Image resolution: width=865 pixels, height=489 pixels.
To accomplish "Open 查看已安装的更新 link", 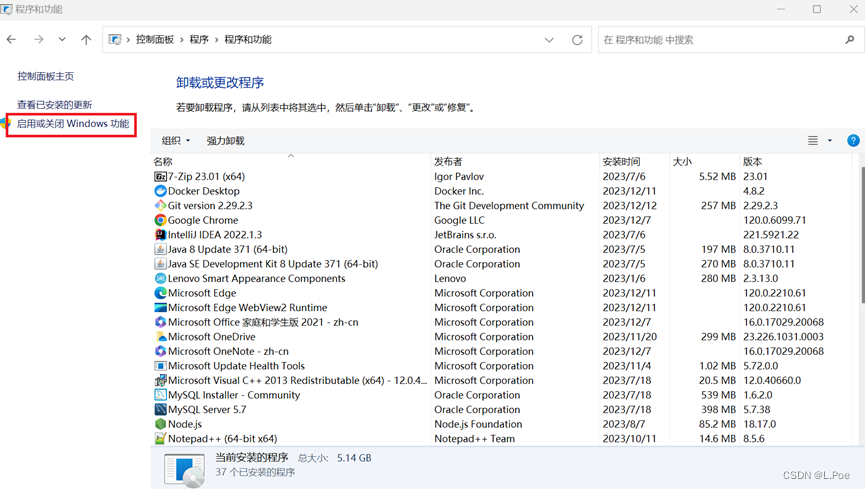I will point(55,105).
